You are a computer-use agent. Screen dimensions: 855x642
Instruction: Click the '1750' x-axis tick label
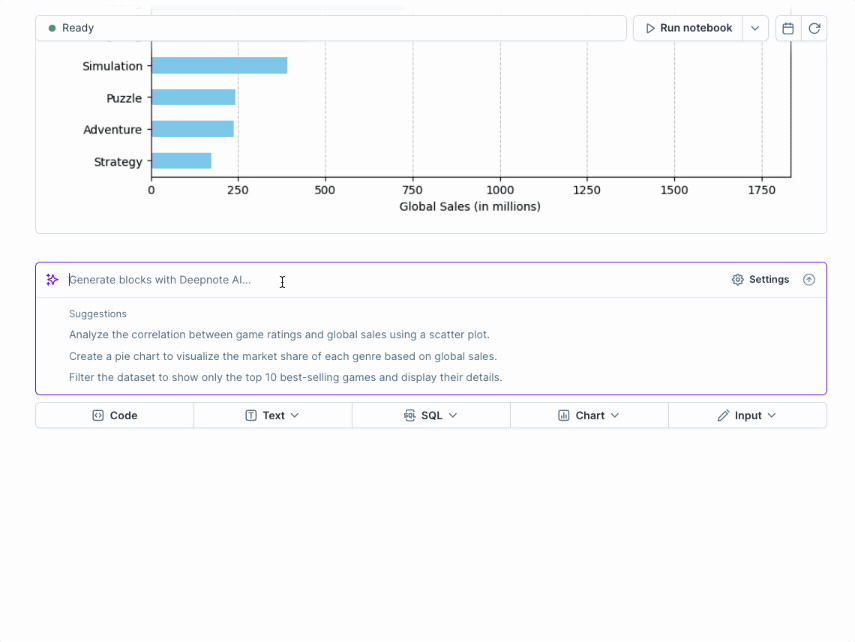762,190
